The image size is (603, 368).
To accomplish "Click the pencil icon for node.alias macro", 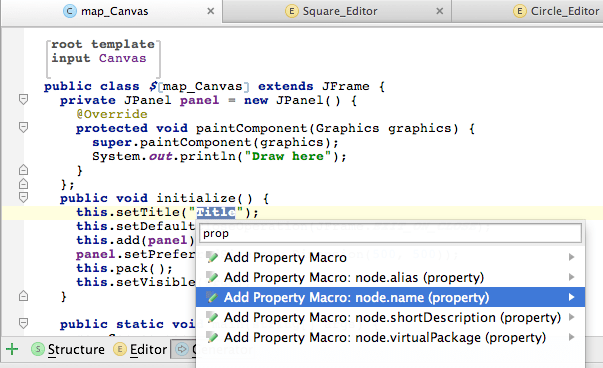I will pyautogui.click(x=212, y=277).
